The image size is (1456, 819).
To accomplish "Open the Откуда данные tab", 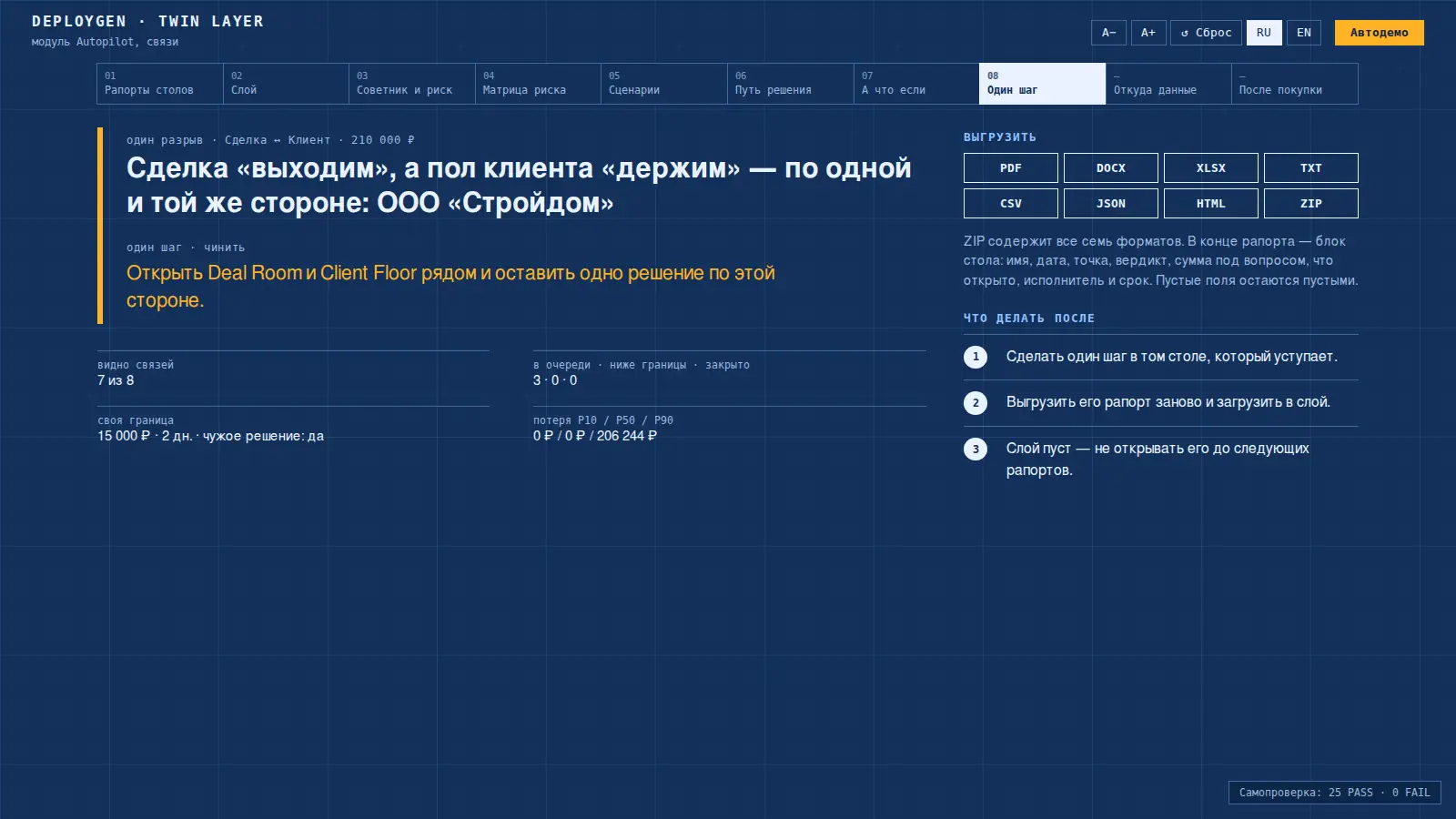I will pos(1168,84).
